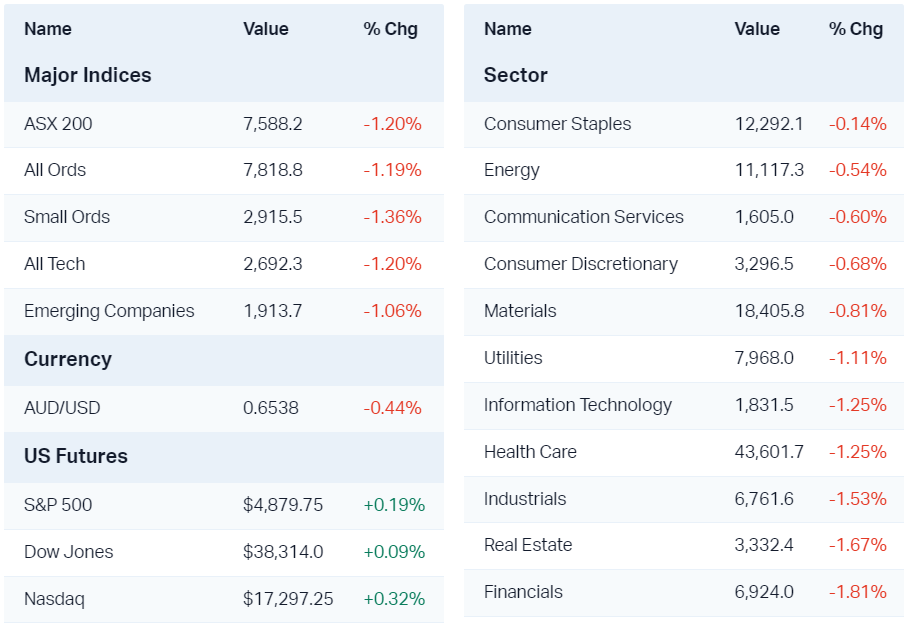Open the Communication Services sector
This screenshot has height=629, width=908.
pyautogui.click(x=583, y=217)
